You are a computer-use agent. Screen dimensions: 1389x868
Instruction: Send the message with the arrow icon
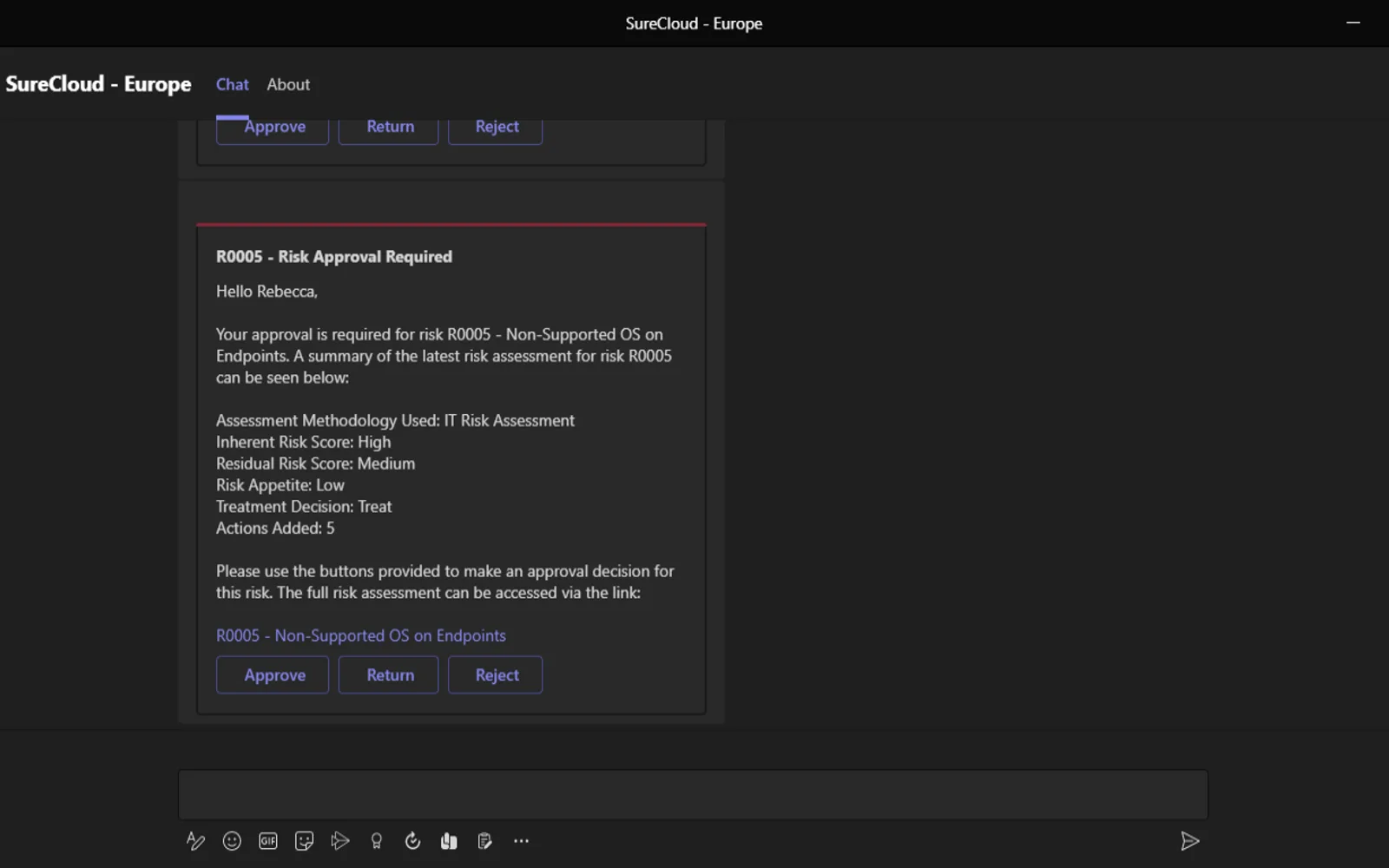[1189, 841]
